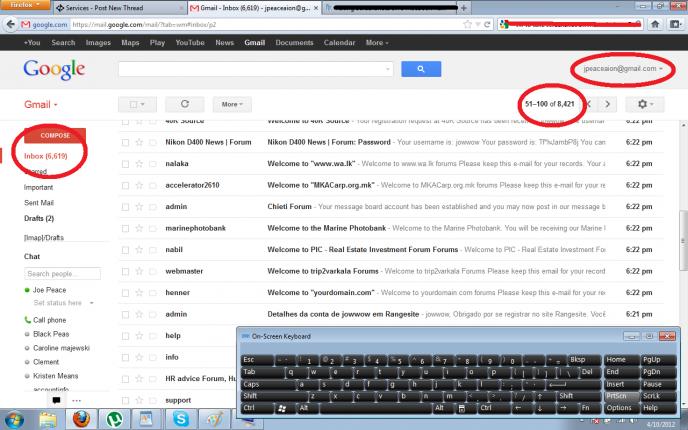This screenshot has height=430, width=688.
Task: Check the support email checkbox
Action: coord(125,401)
